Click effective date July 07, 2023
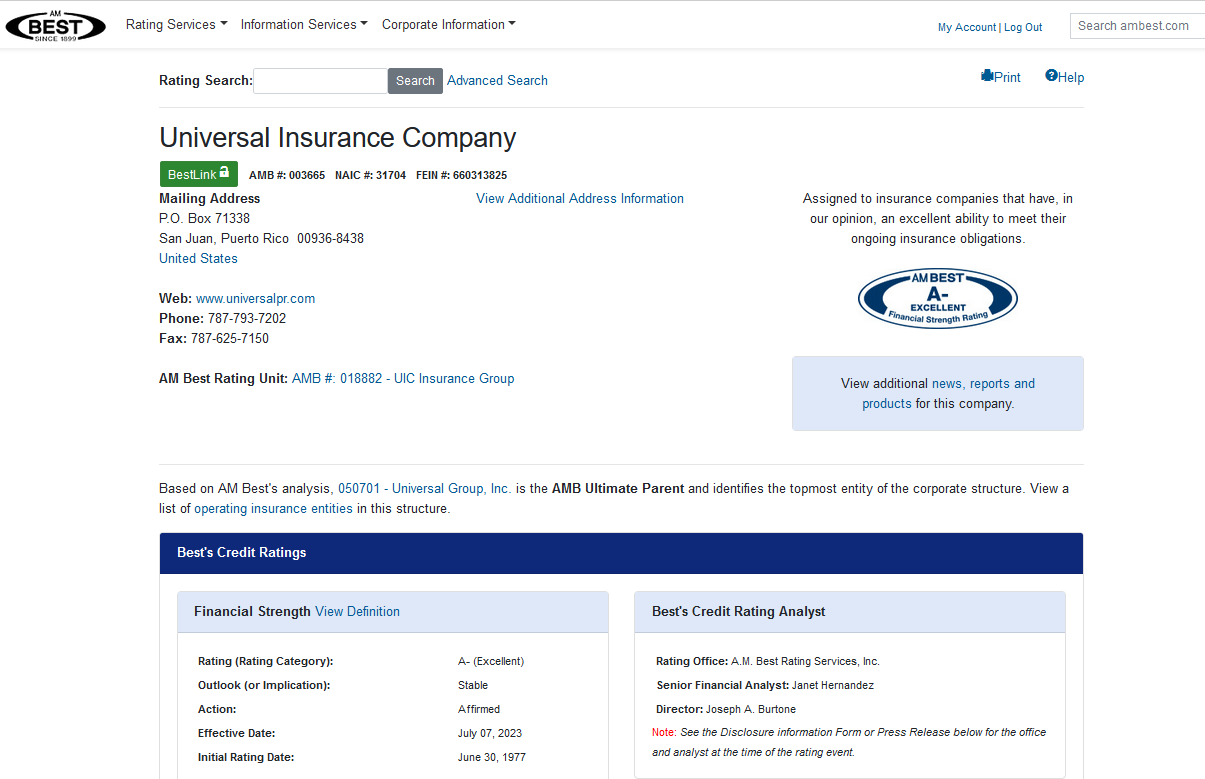Image resolution: width=1205 pixels, height=779 pixels. pos(490,733)
